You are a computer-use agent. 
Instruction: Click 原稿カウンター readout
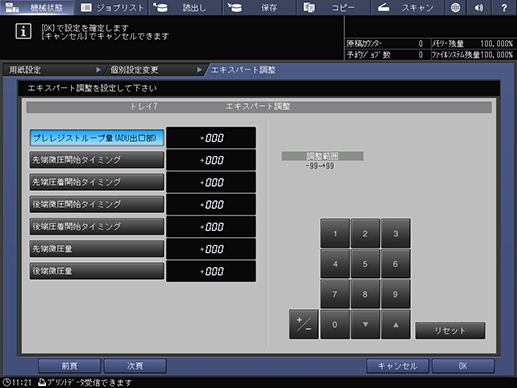pos(385,44)
